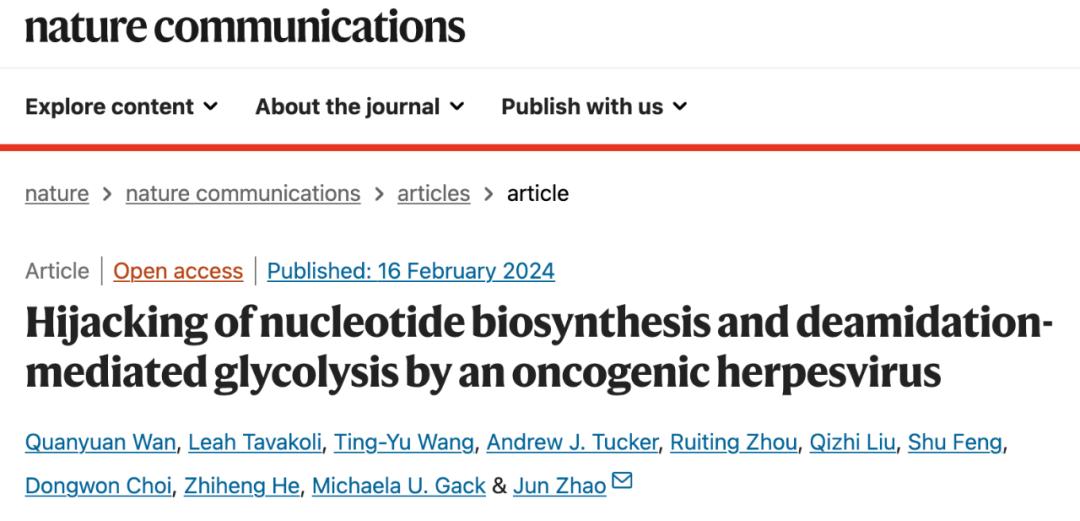The width and height of the screenshot is (1080, 521).
Task: Open the About the journal dropdown
Action: [359, 107]
